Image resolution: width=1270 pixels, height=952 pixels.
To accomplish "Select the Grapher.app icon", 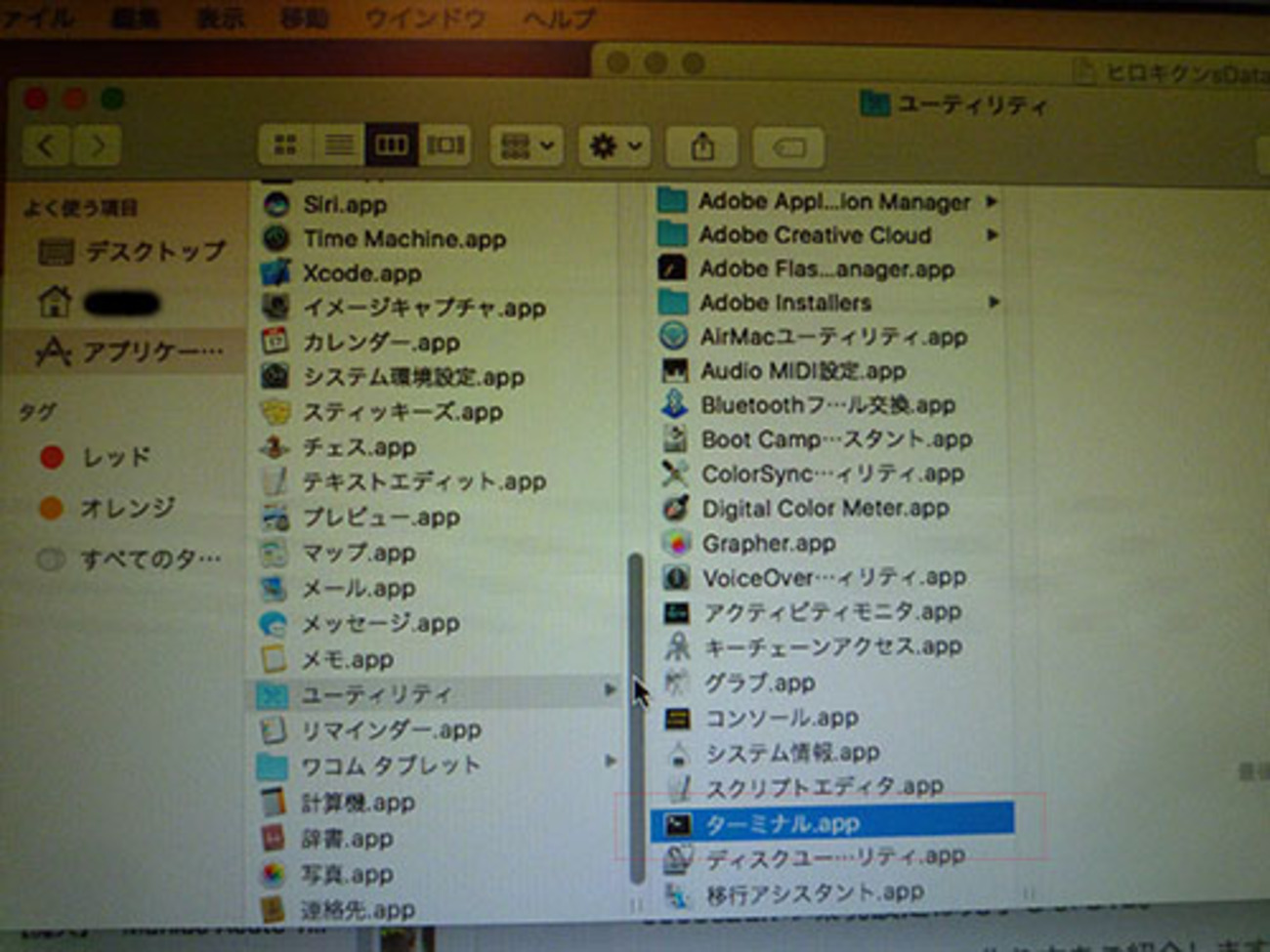I will click(676, 543).
